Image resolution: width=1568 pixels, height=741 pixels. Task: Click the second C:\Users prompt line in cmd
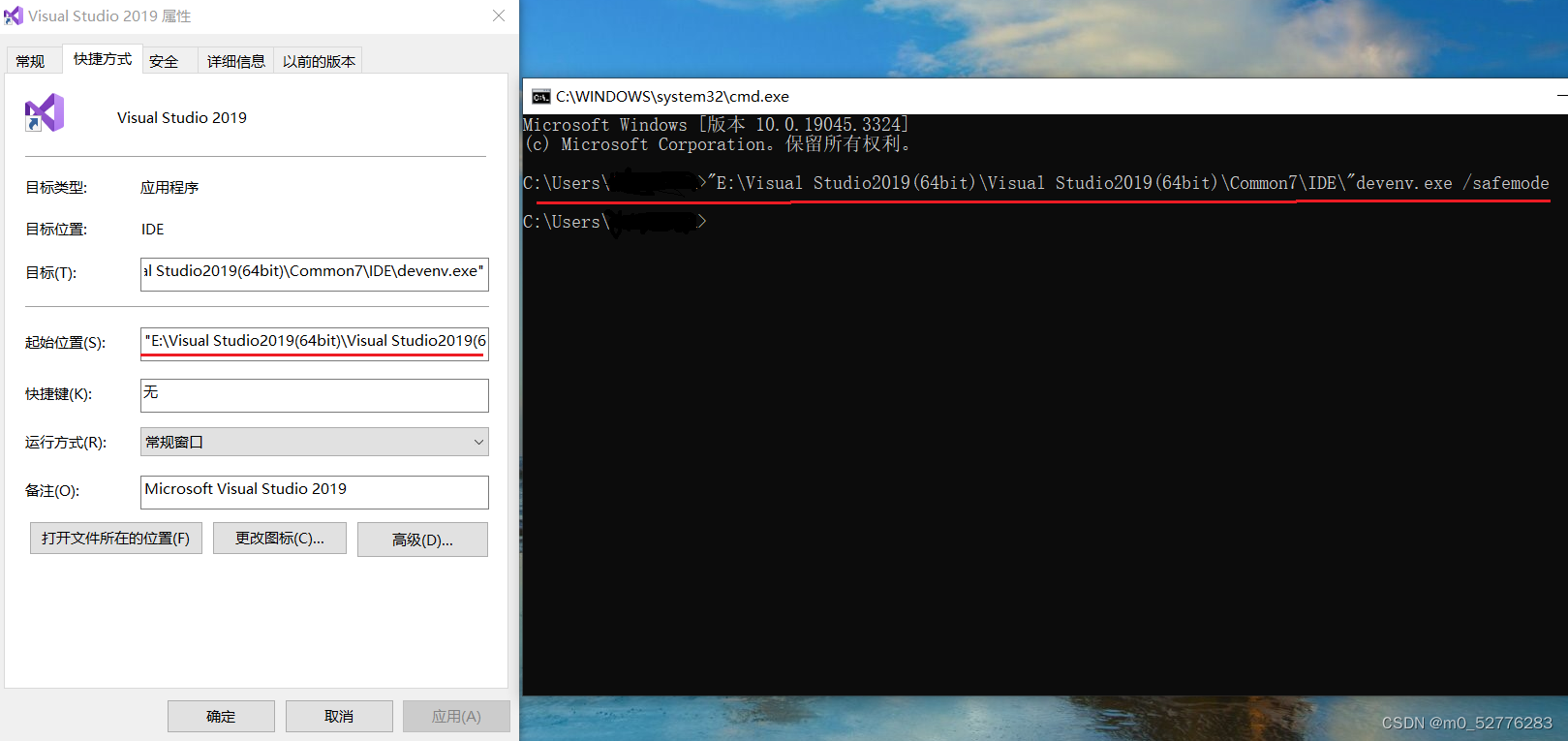pyautogui.click(x=615, y=222)
